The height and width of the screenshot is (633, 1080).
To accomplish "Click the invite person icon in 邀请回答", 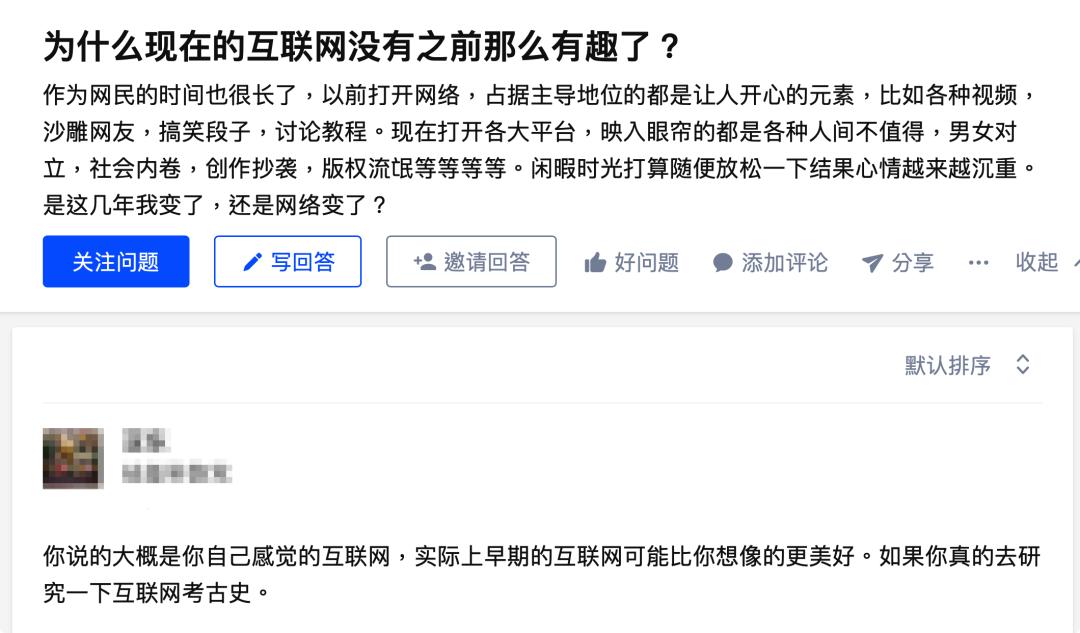I will click(x=425, y=261).
